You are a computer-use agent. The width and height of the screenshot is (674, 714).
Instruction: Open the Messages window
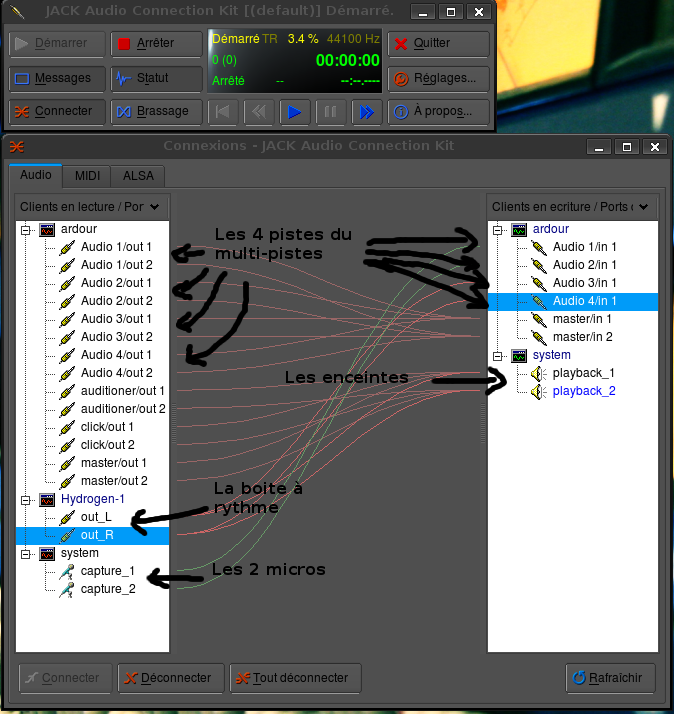click(57, 79)
